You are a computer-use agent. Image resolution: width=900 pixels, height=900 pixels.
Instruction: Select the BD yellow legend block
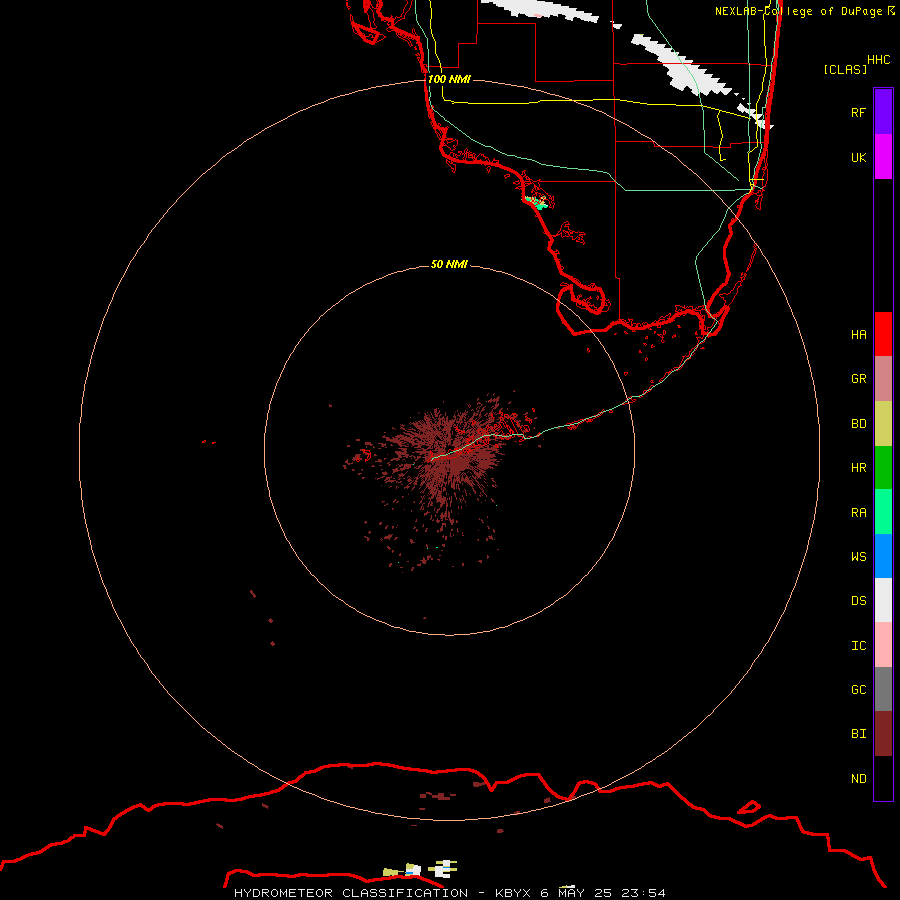click(883, 424)
